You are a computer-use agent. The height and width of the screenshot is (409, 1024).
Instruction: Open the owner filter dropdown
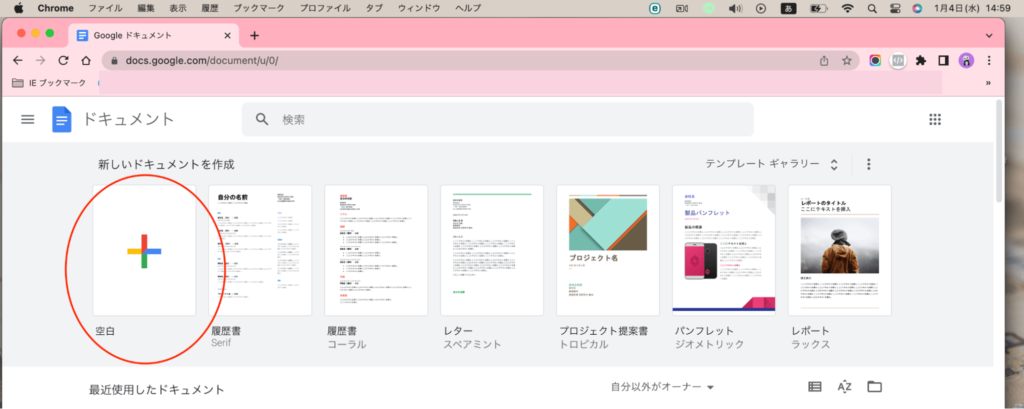[x=663, y=387]
